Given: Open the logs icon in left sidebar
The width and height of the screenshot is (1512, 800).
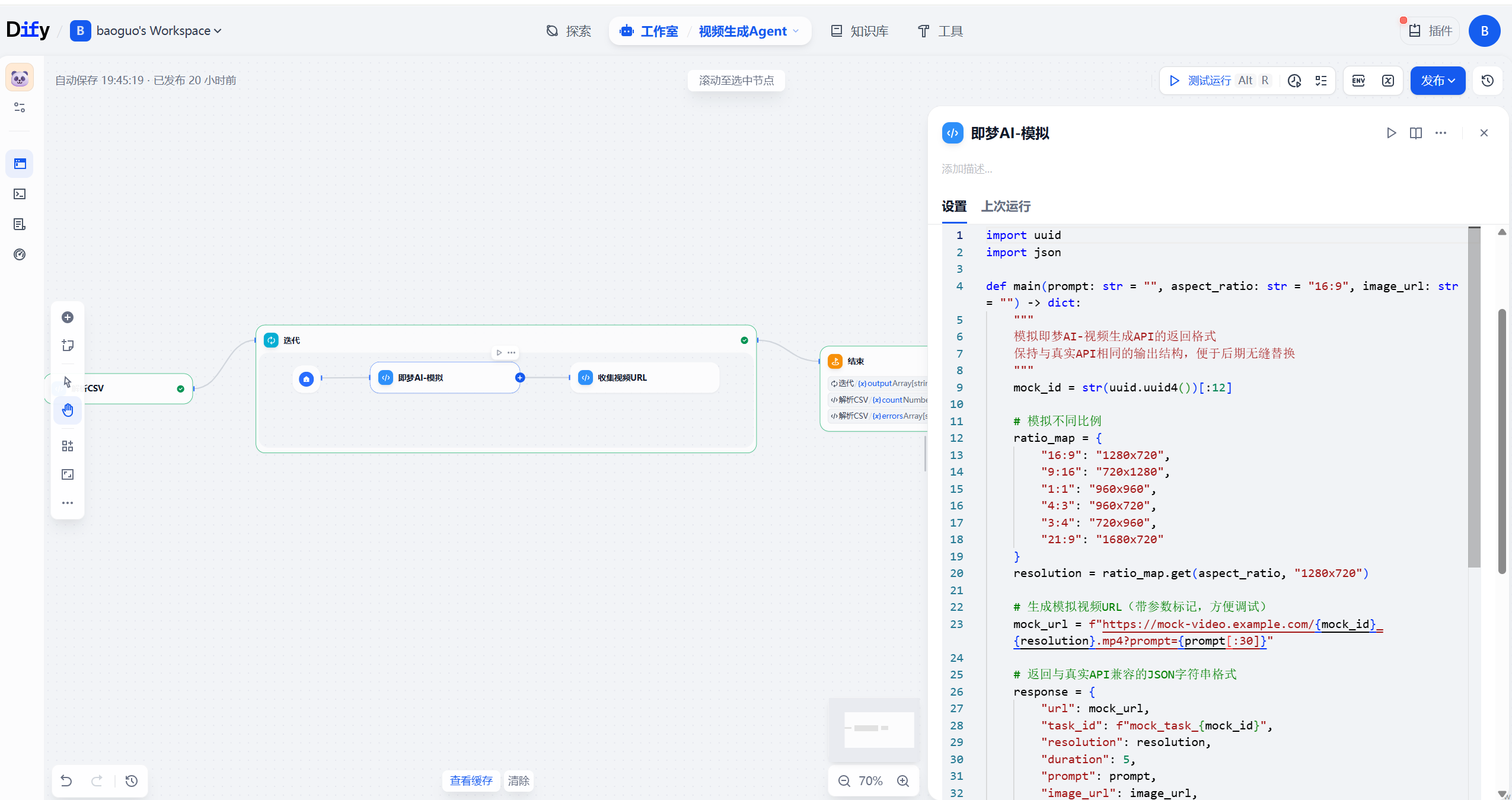Looking at the screenshot, I should point(20,224).
